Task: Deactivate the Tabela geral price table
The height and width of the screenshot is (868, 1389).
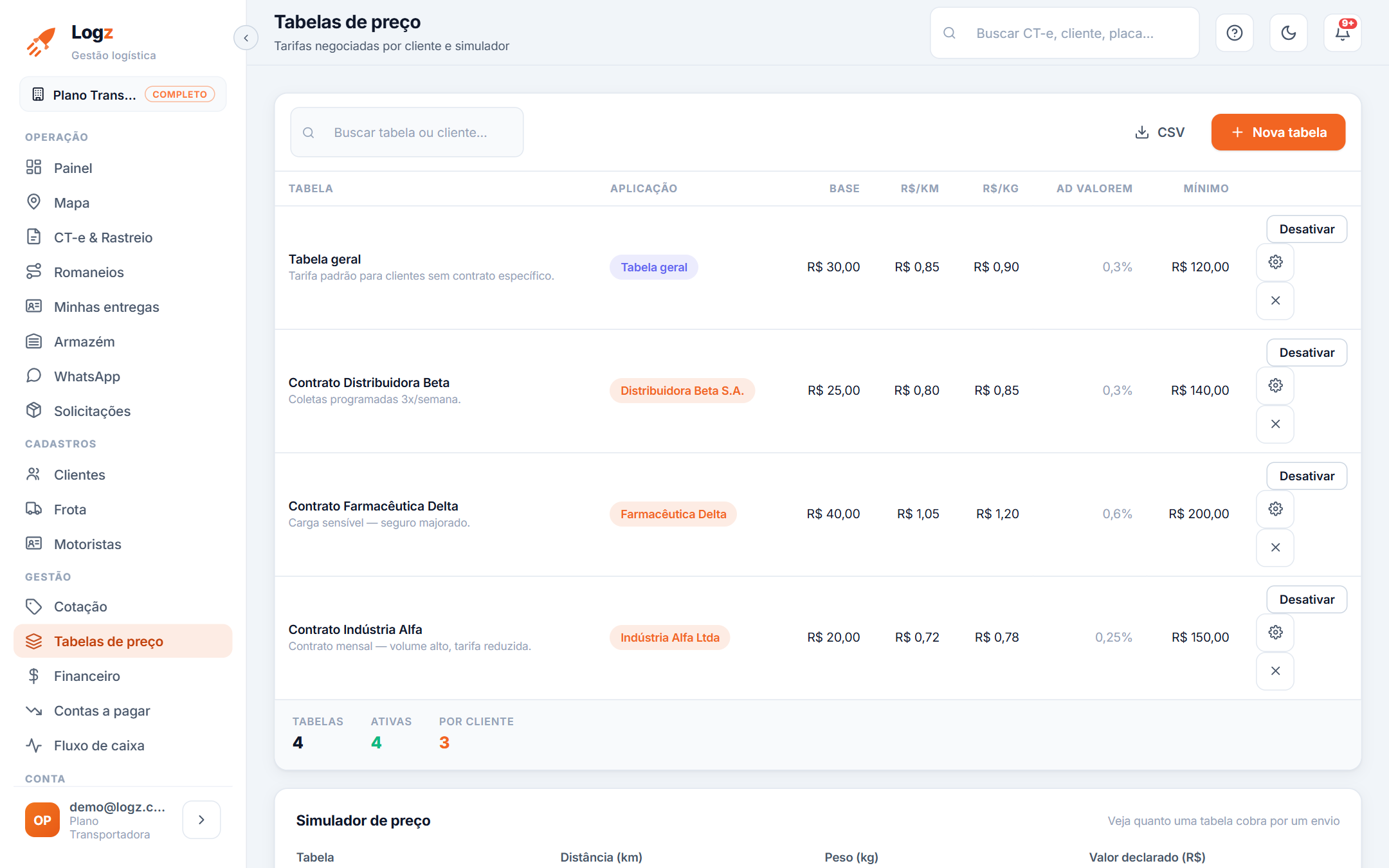Action: 1307,229
